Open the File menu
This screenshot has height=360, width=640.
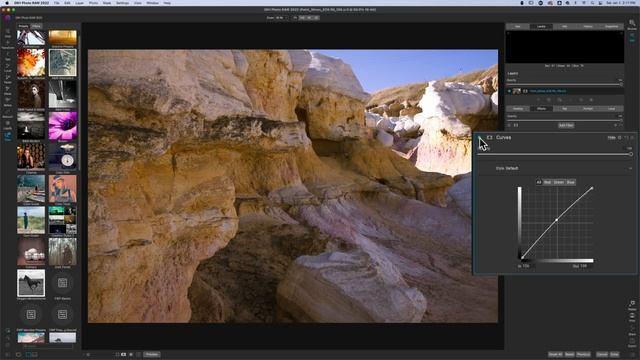(56, 3)
